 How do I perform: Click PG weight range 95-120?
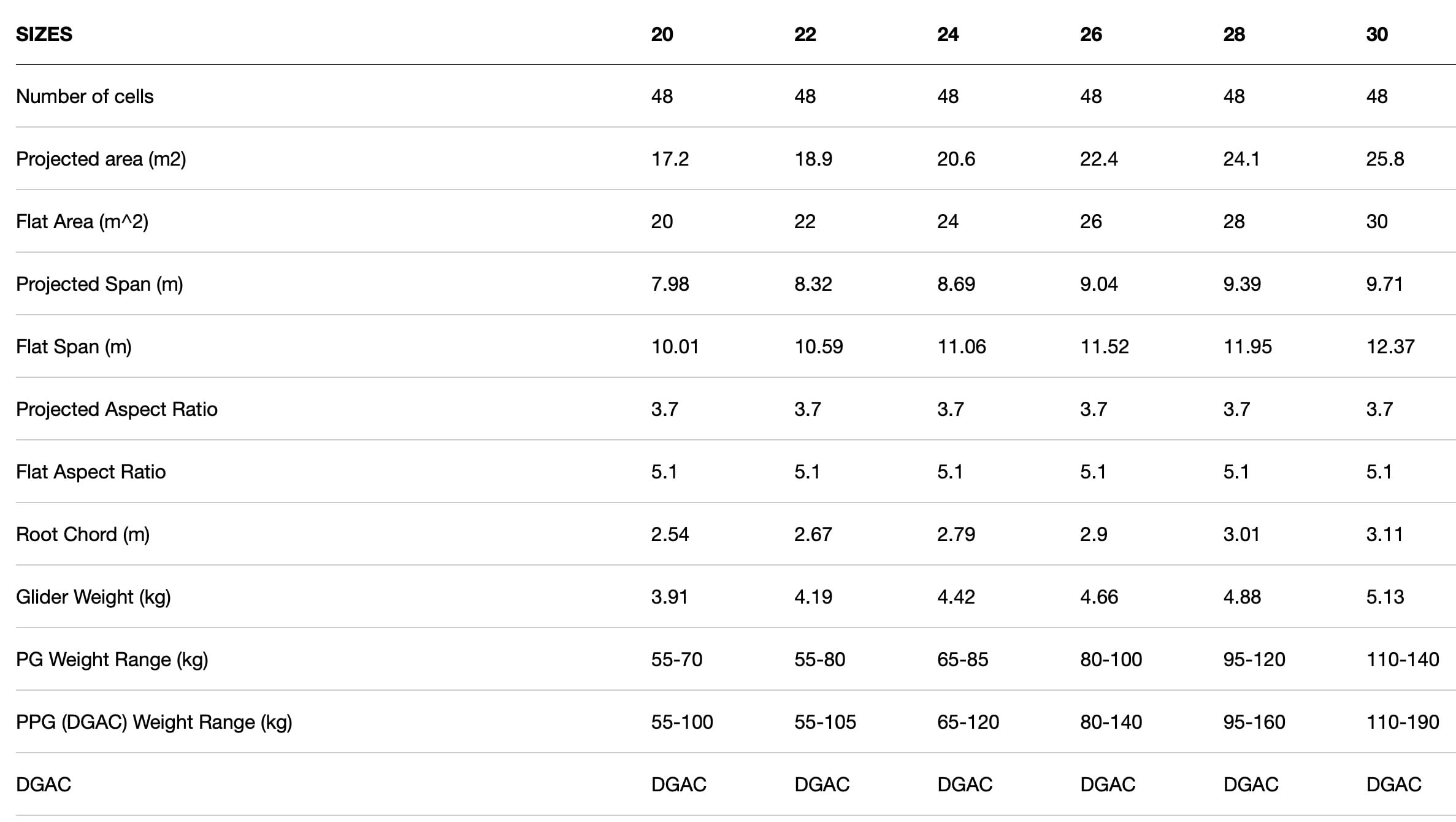(1254, 659)
